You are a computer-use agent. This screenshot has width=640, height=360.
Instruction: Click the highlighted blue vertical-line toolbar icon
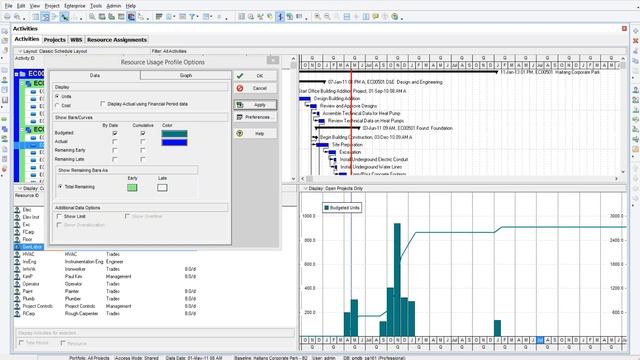pyautogui.click(x=280, y=17)
